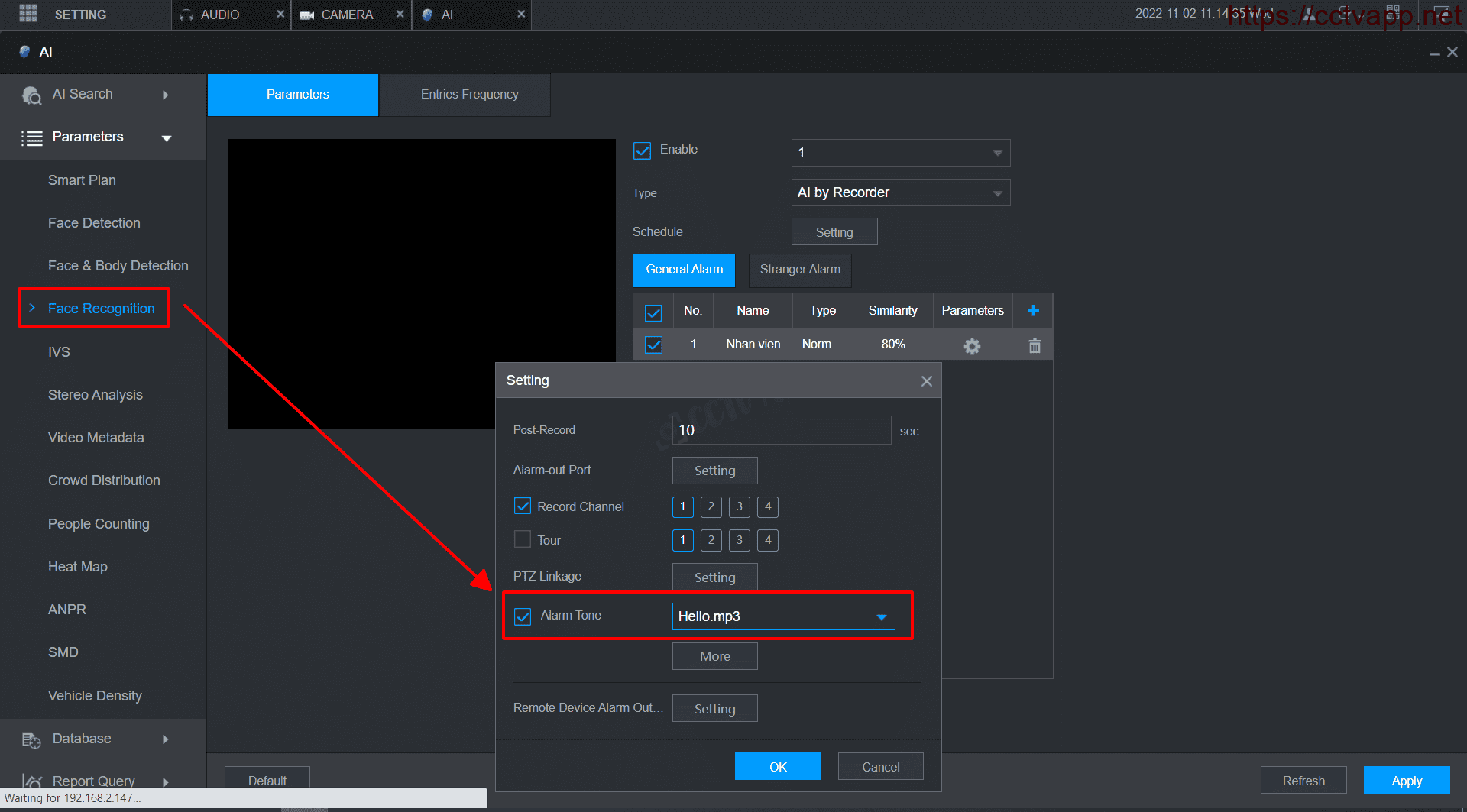Click the AI Search magnifier icon

point(31,95)
